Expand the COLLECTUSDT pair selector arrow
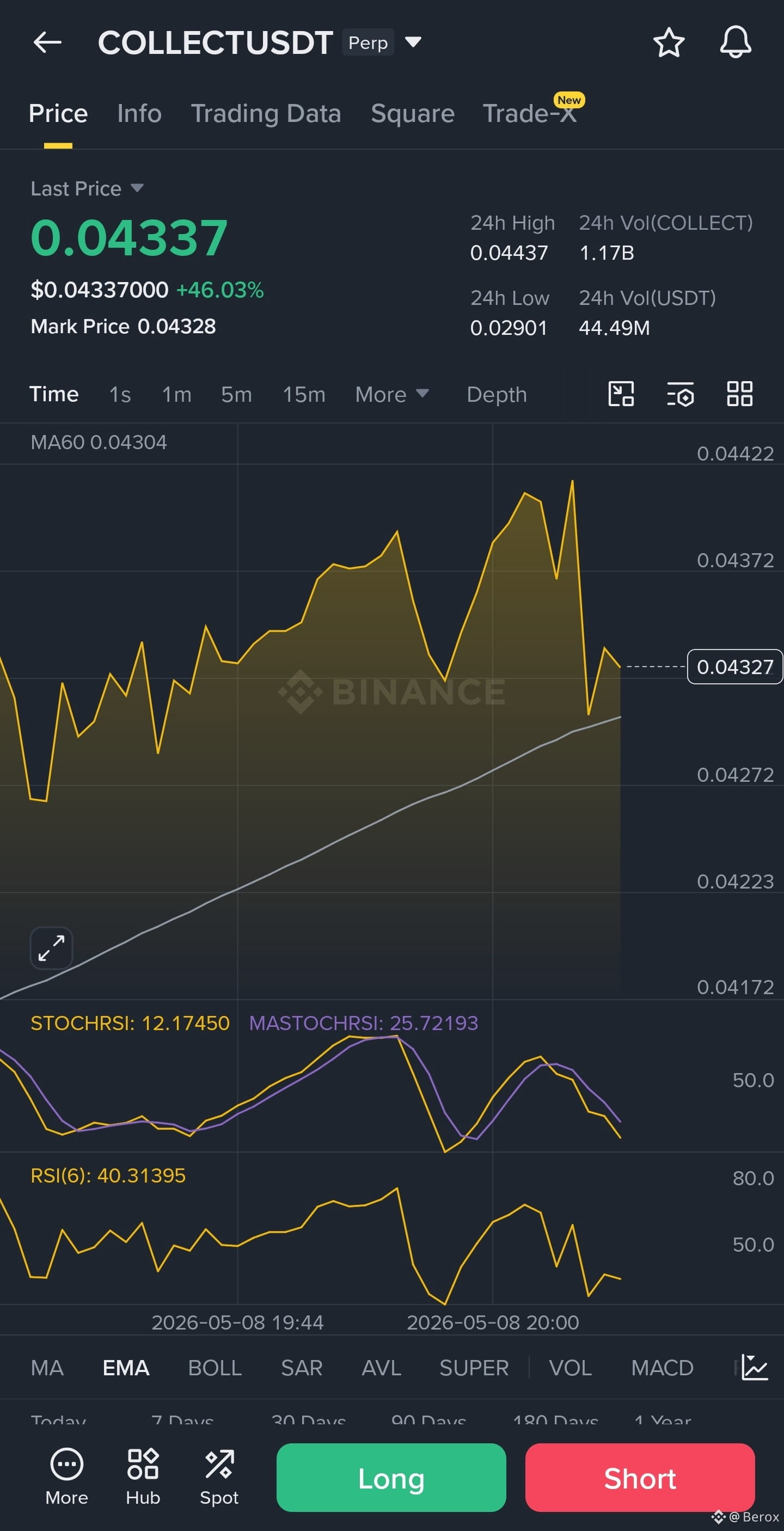Image resolution: width=784 pixels, height=1531 pixels. pos(413,41)
